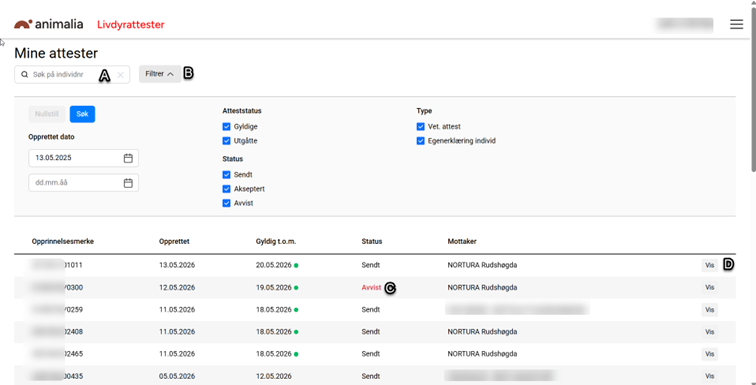
Task: Click the Mottaker column header
Action: tap(462, 241)
